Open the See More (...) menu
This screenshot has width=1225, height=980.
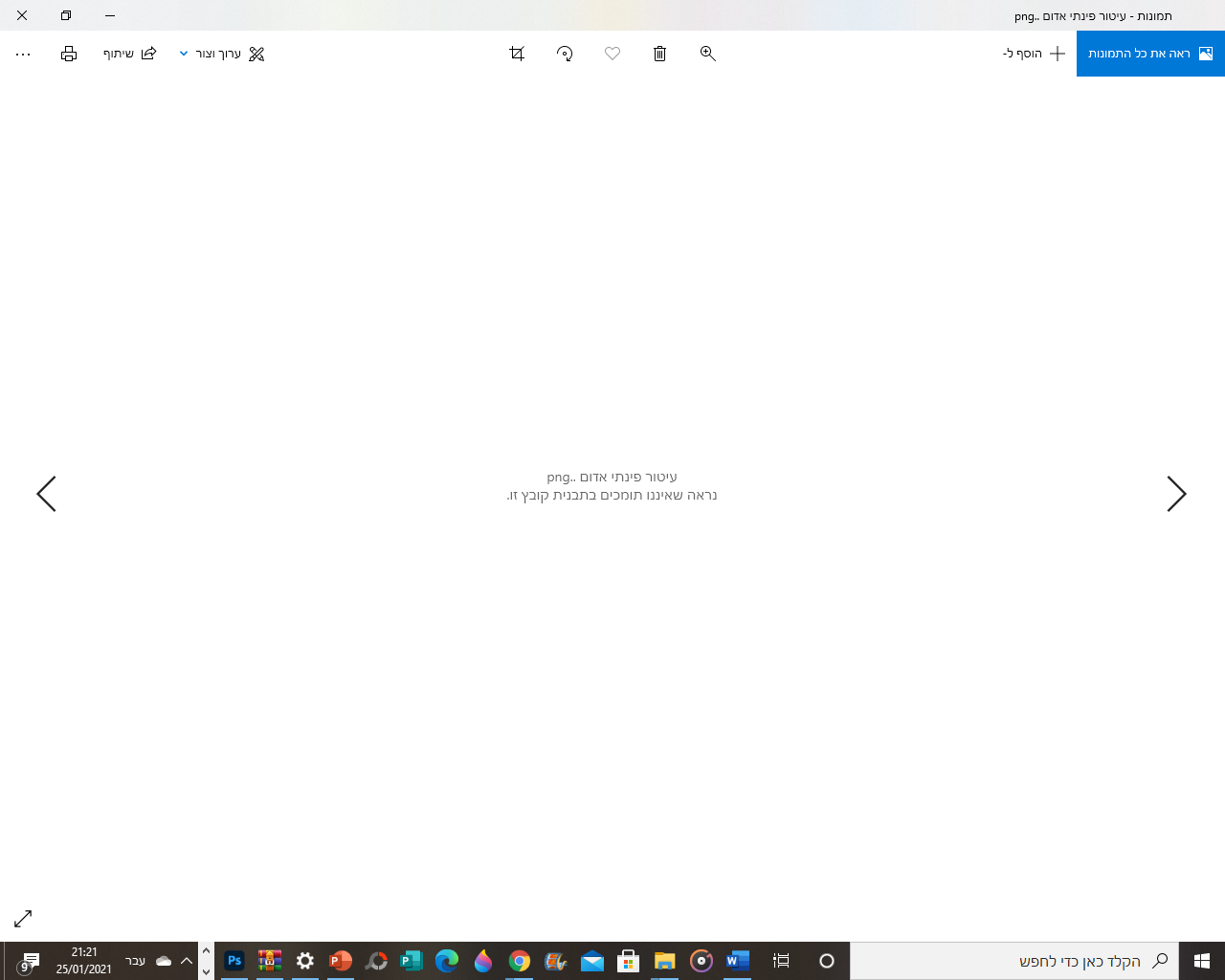22,54
